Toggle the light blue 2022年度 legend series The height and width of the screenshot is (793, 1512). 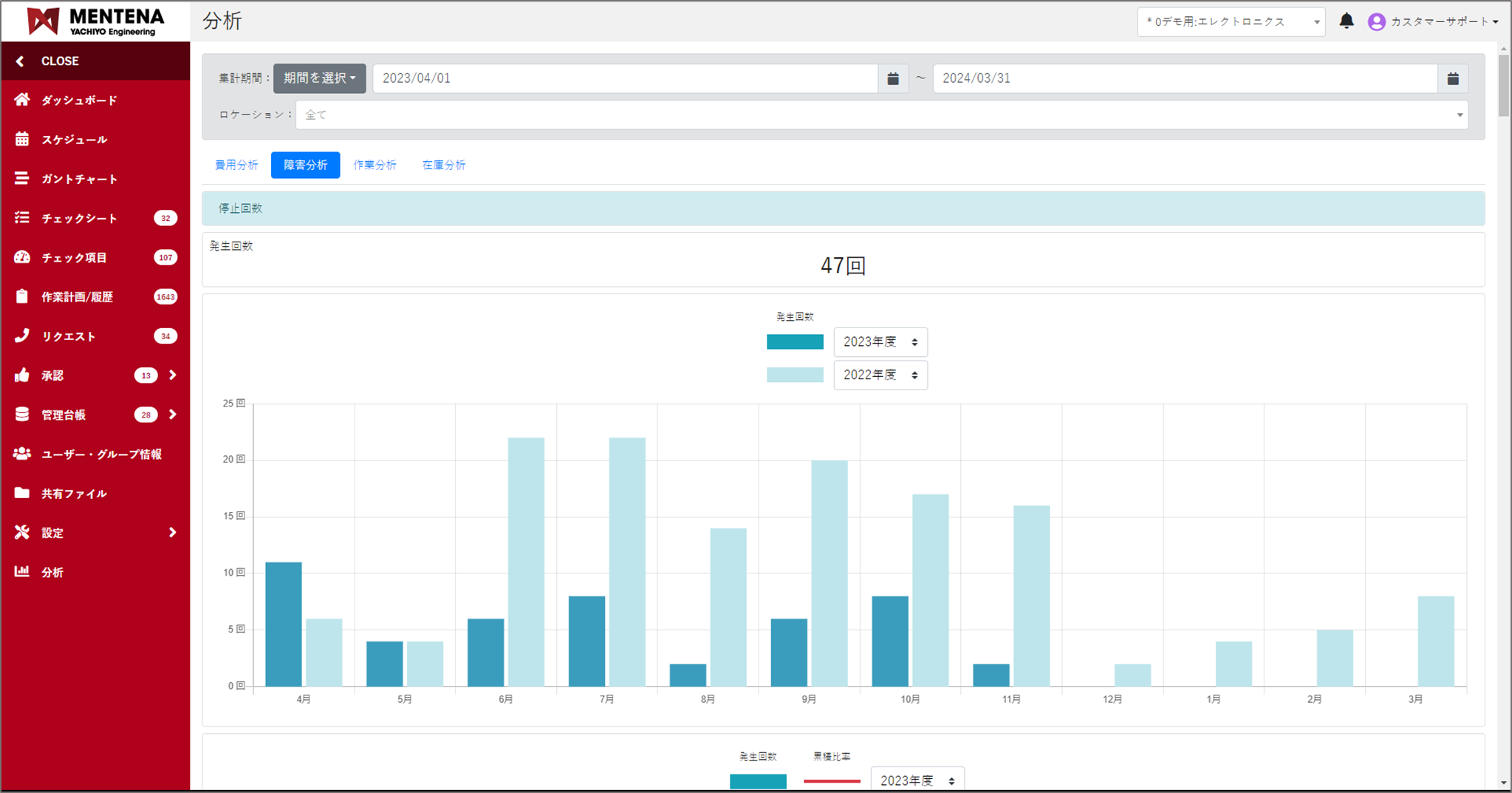(795, 375)
